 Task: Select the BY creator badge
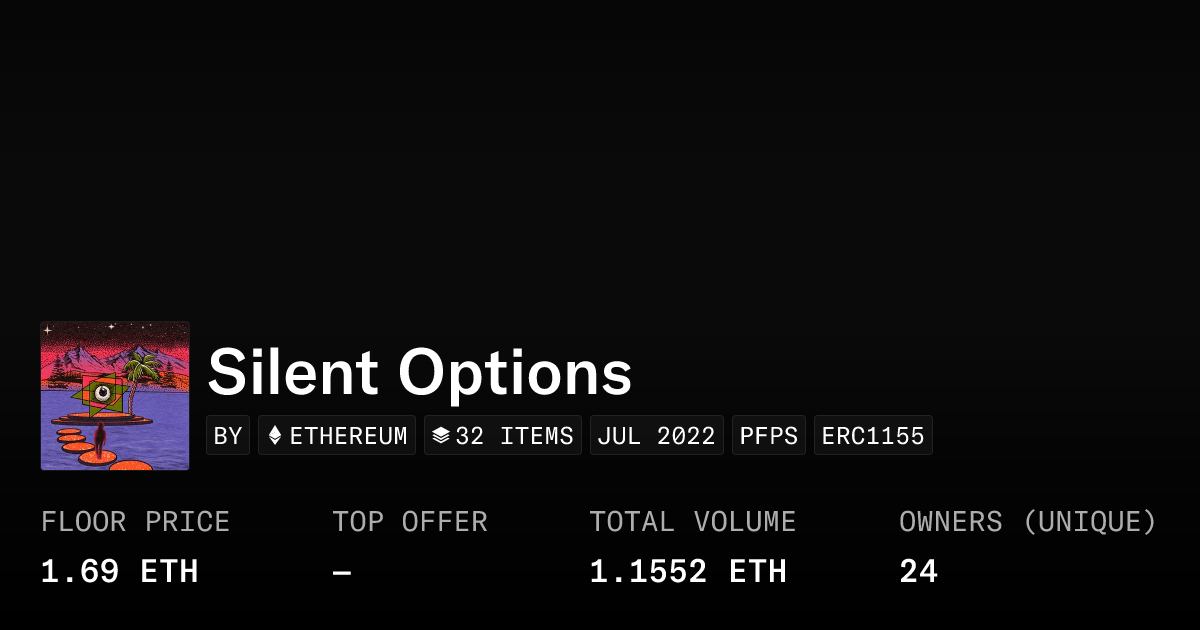click(228, 436)
